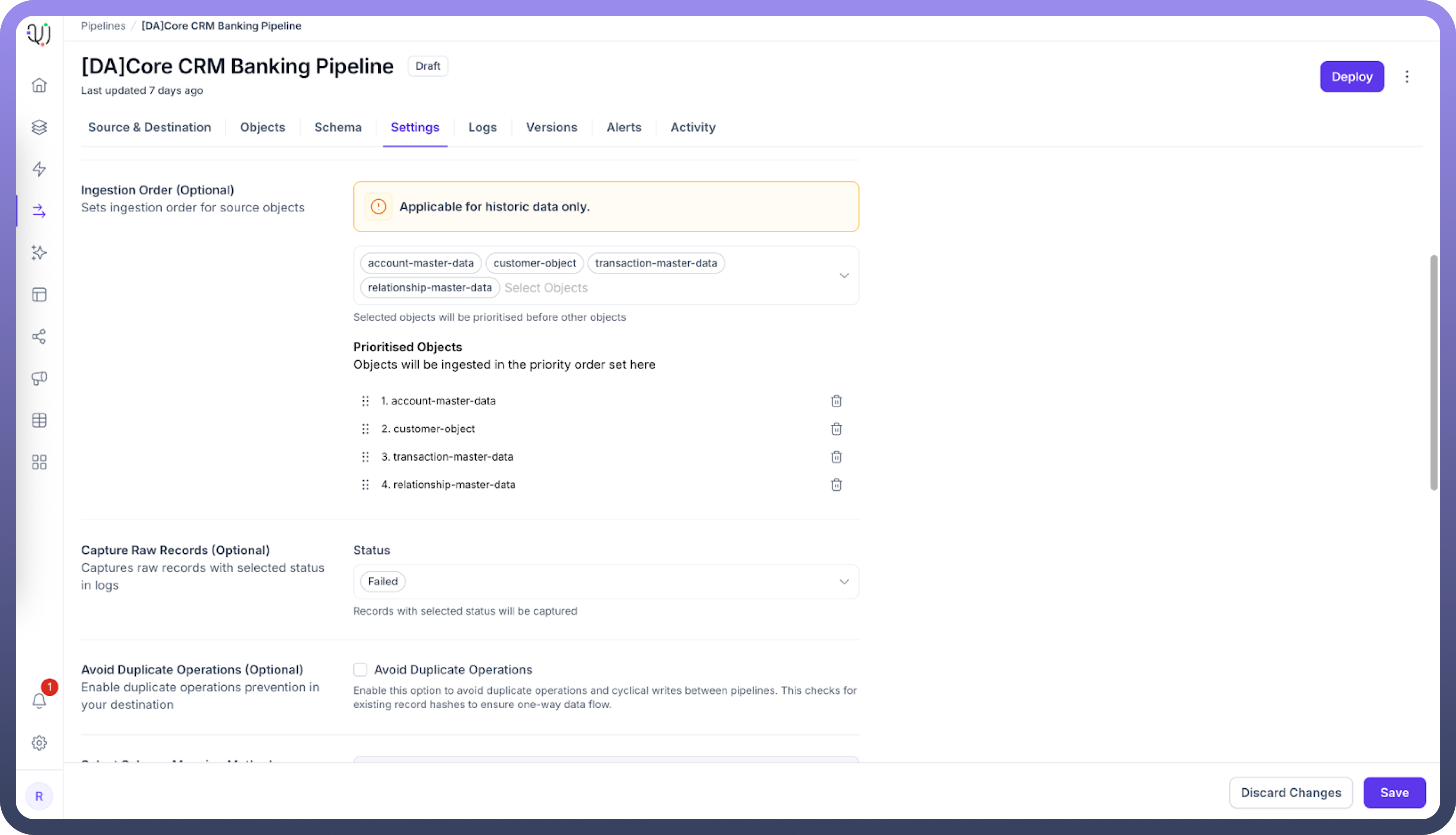The image size is (1456, 835).
Task: Click the page vertical scrollbar
Action: (x=1433, y=373)
